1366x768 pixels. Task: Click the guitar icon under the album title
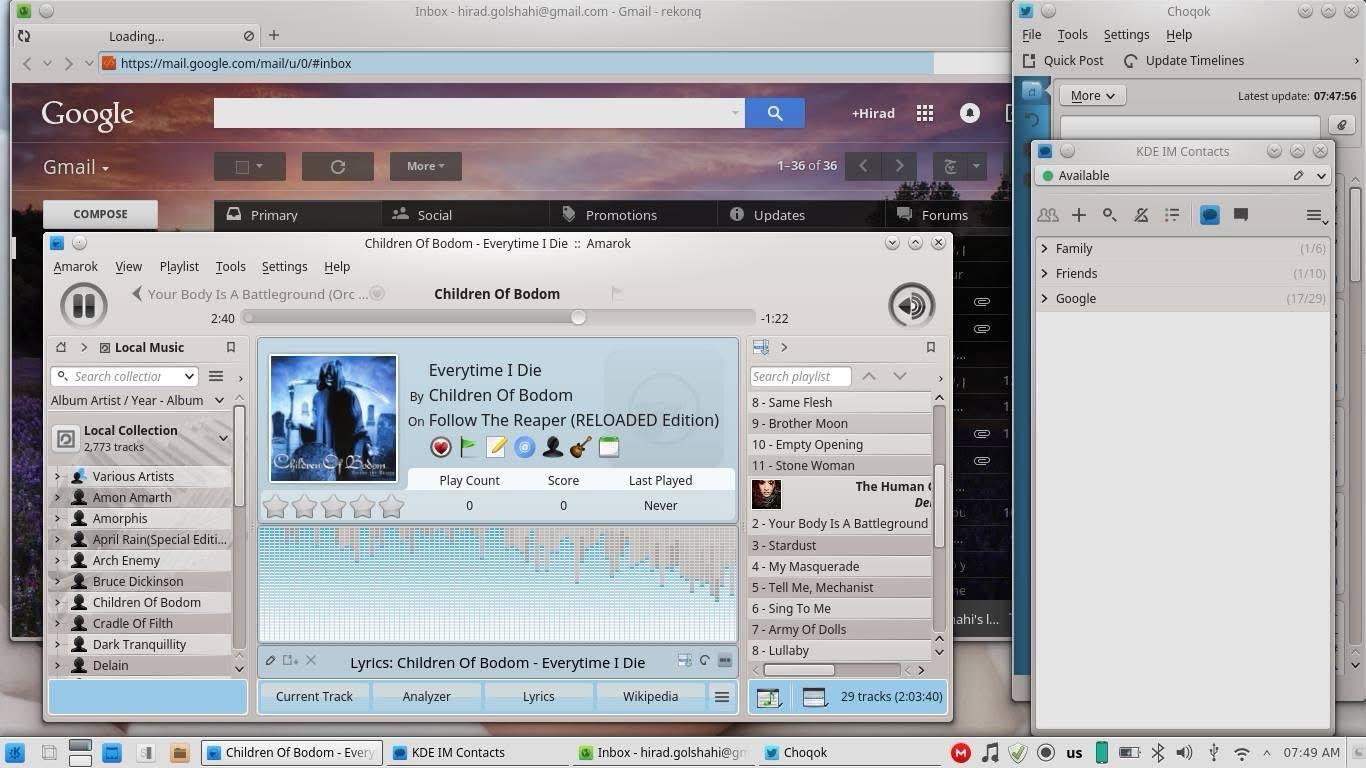[x=580, y=448]
